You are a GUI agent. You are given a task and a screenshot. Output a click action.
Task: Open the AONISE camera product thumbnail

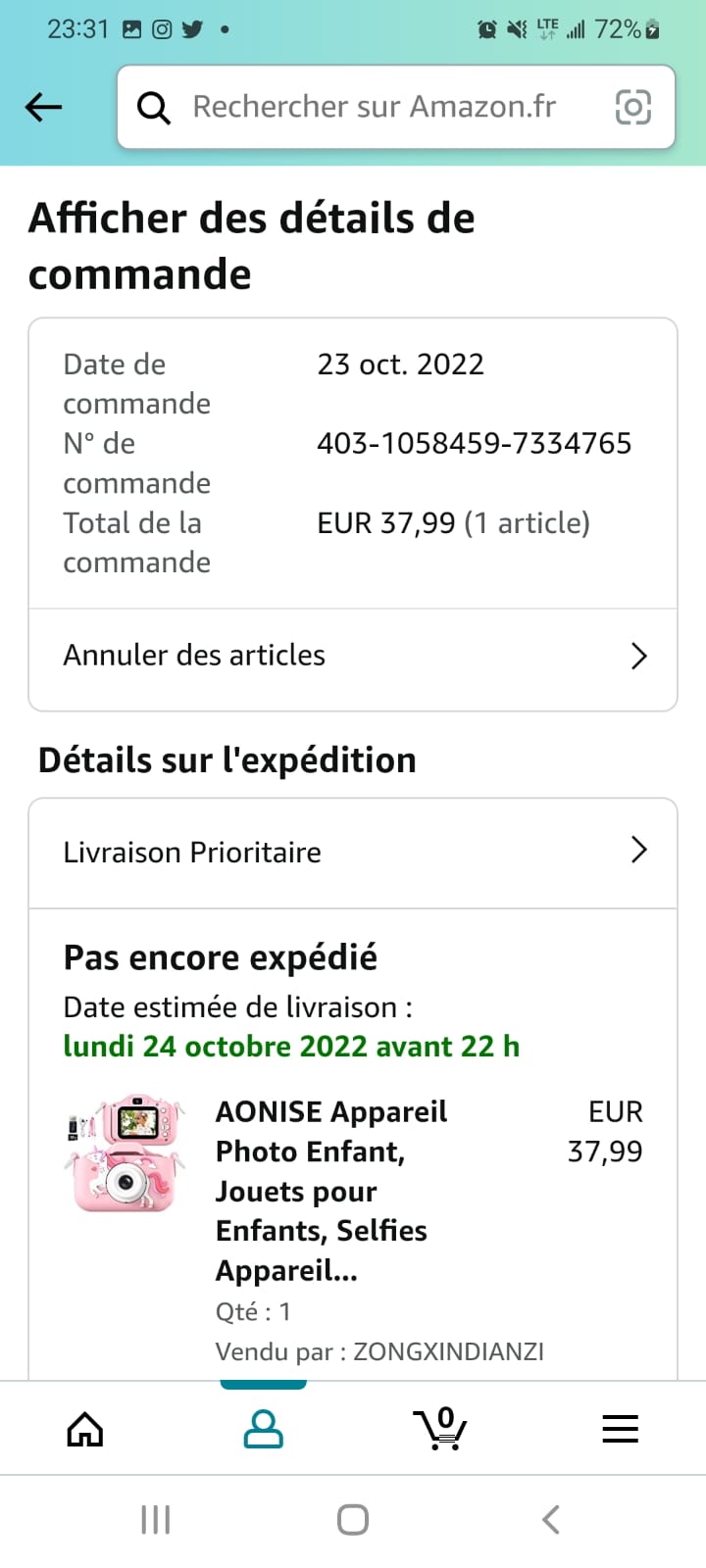click(125, 1154)
